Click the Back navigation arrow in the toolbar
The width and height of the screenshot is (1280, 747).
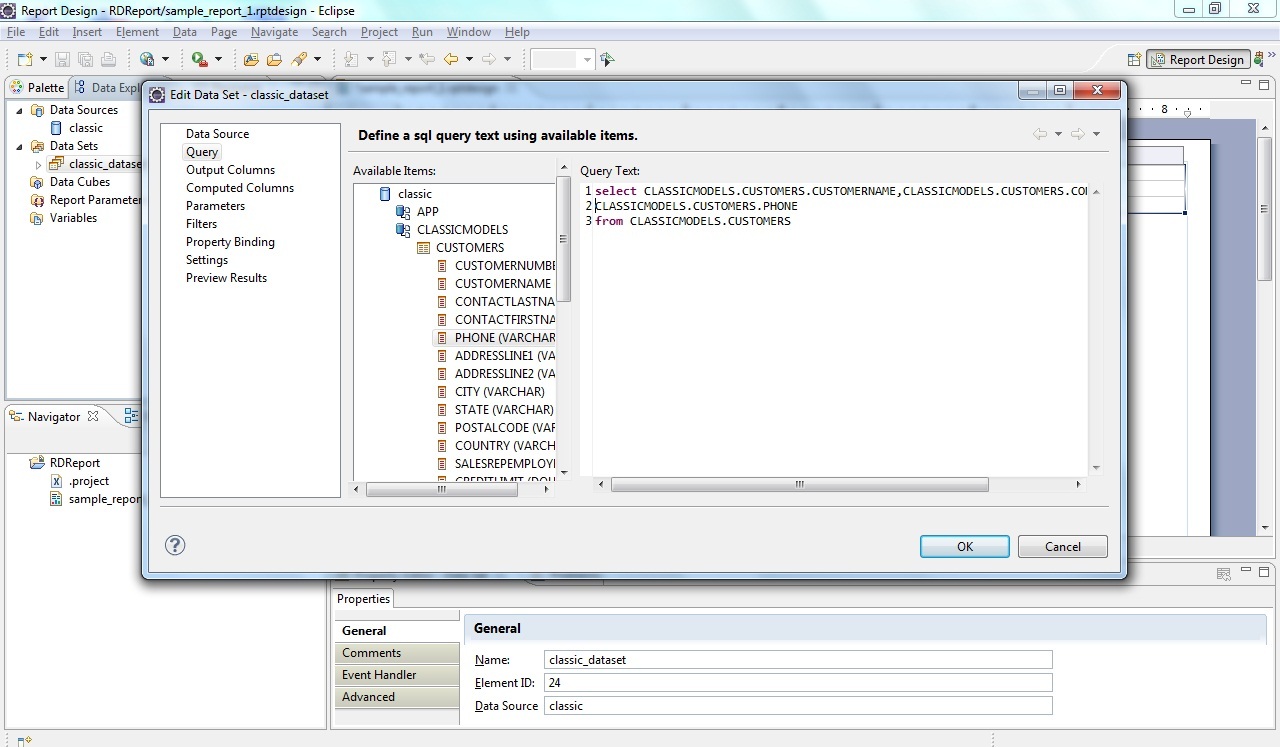point(452,59)
